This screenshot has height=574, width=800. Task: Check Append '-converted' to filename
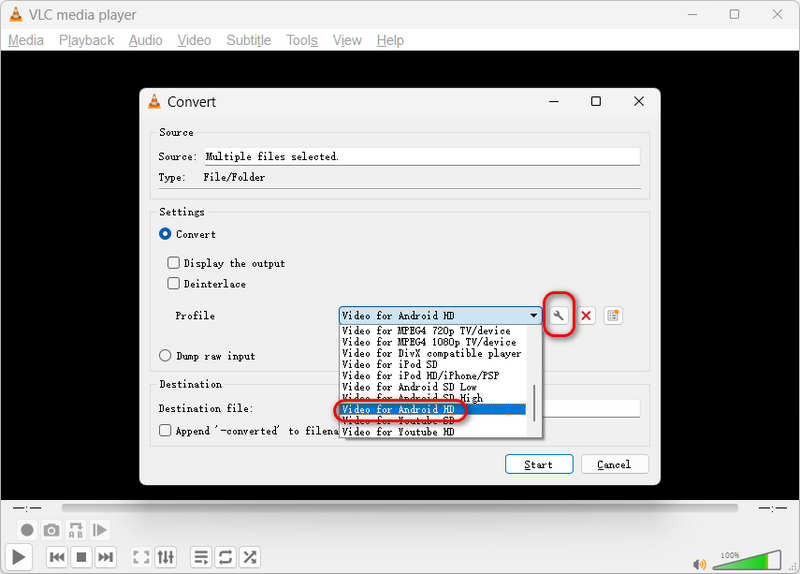pyautogui.click(x=165, y=430)
